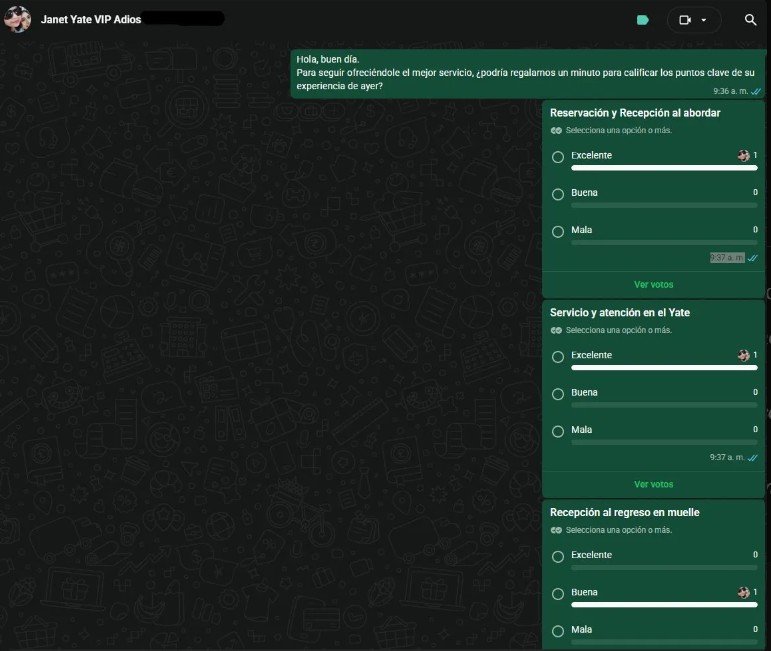Click voter avatar on Servicio Excelente option
The height and width of the screenshot is (651, 771).
click(x=743, y=355)
